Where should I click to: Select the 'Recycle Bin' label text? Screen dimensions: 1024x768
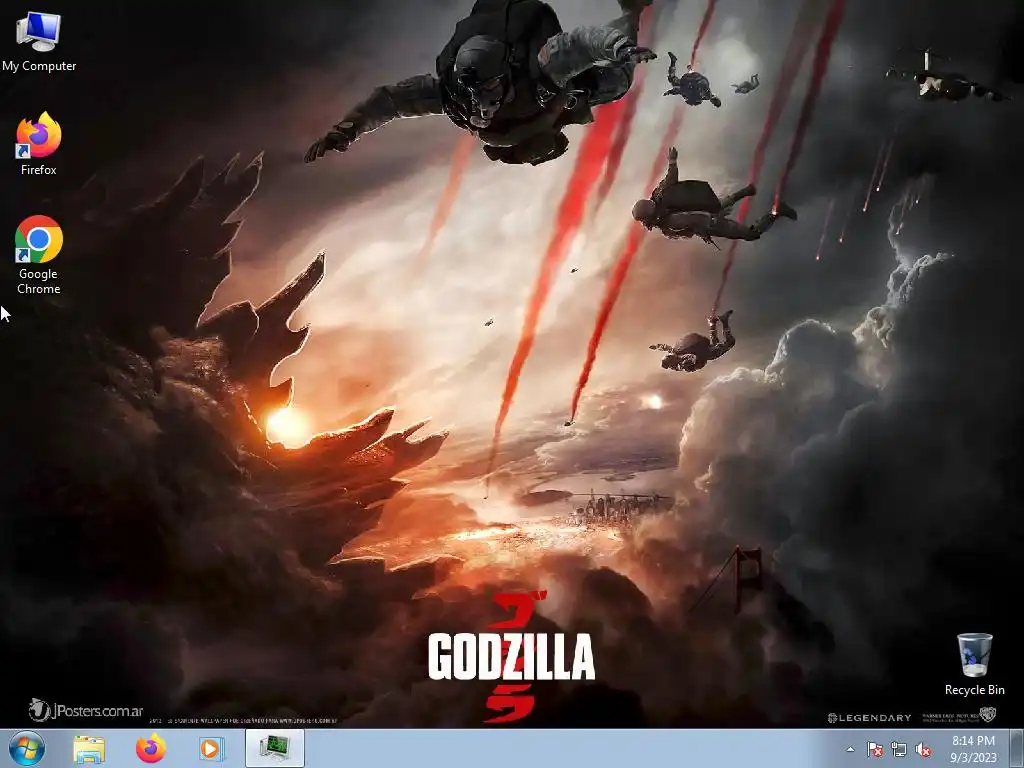click(x=974, y=690)
